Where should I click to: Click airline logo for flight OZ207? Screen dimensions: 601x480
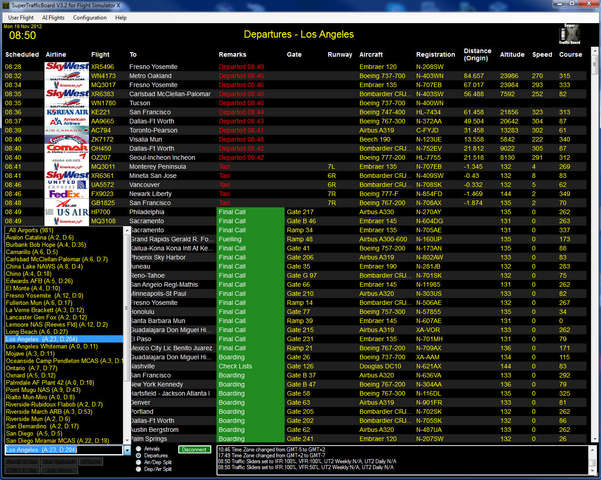pos(67,157)
